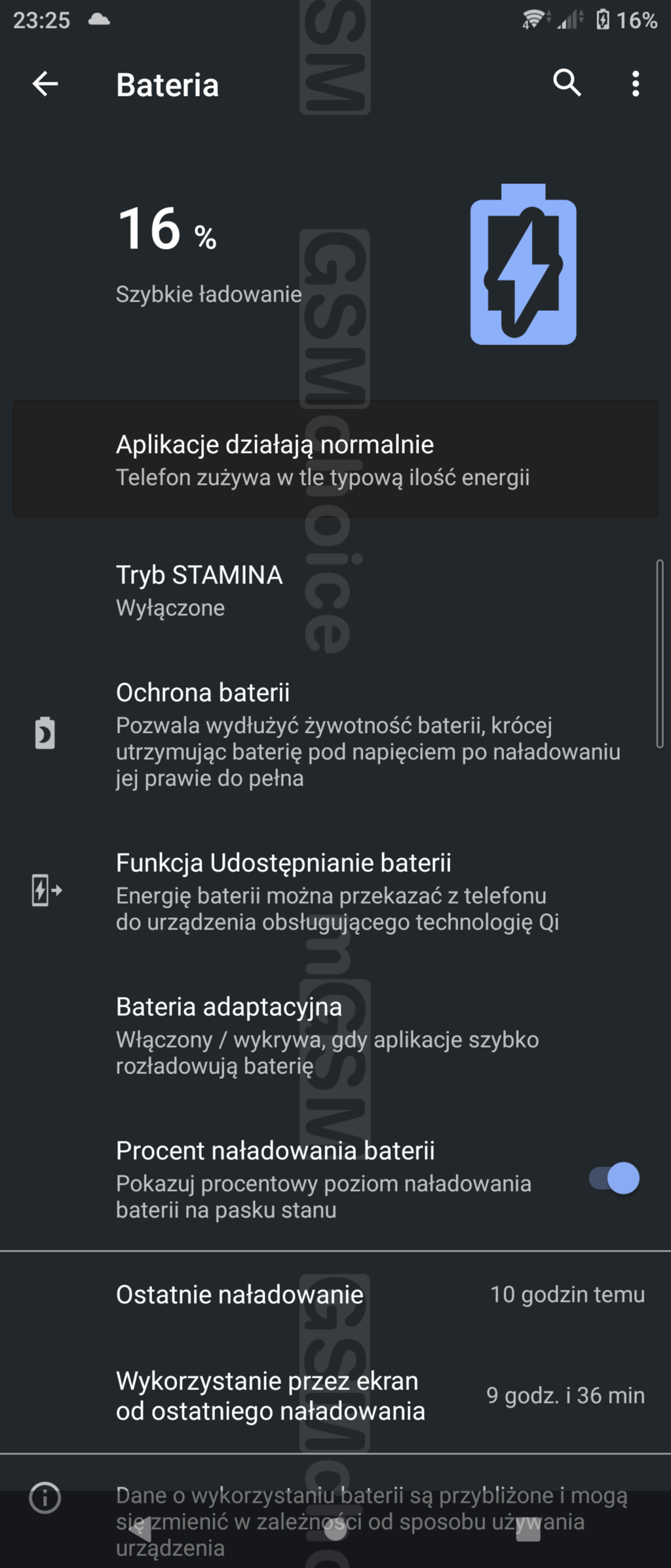
Task: Tap Wykorzystanie przez ekran row
Action: point(335,1395)
